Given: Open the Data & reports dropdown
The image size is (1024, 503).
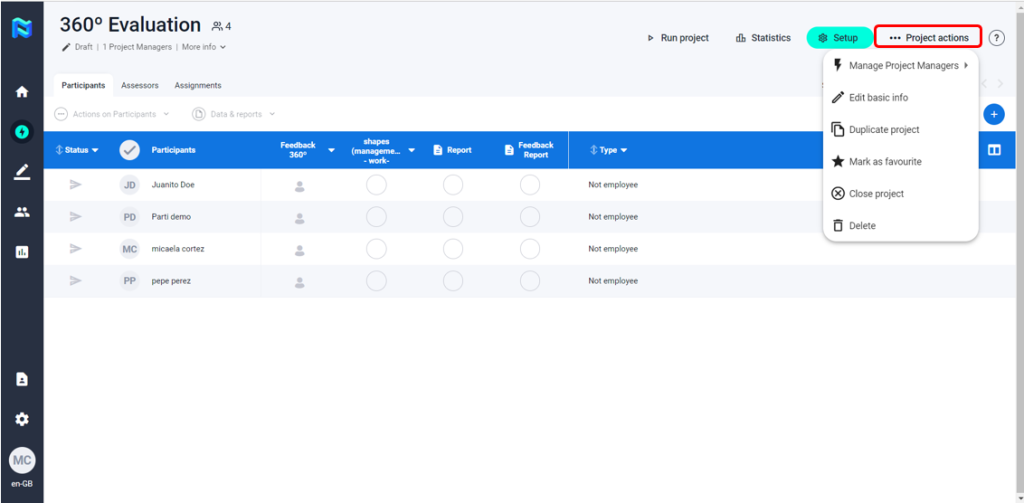Looking at the screenshot, I should click(x=234, y=114).
